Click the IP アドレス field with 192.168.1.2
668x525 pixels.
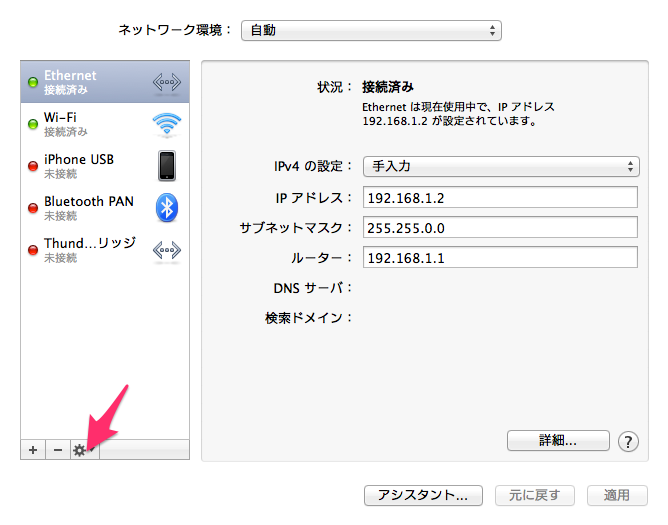[x=500, y=197]
